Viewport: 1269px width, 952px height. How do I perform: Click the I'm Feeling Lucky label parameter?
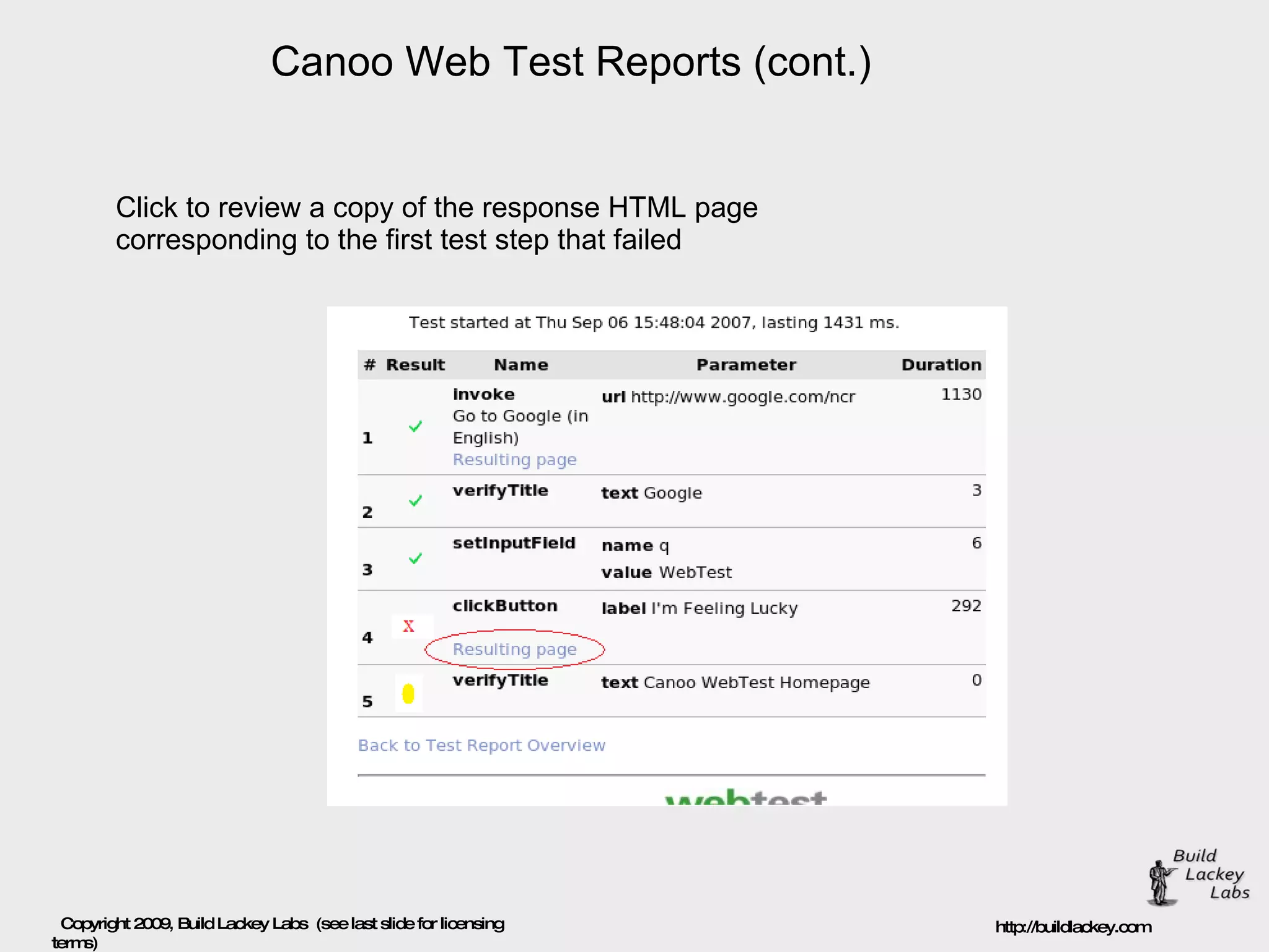click(x=724, y=608)
